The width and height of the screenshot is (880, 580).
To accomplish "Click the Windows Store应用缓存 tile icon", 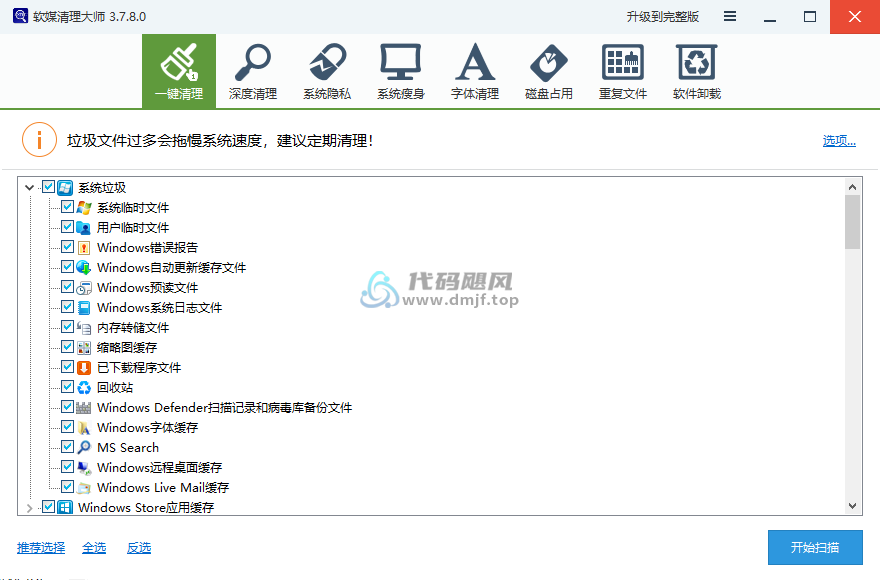I will coord(65,508).
